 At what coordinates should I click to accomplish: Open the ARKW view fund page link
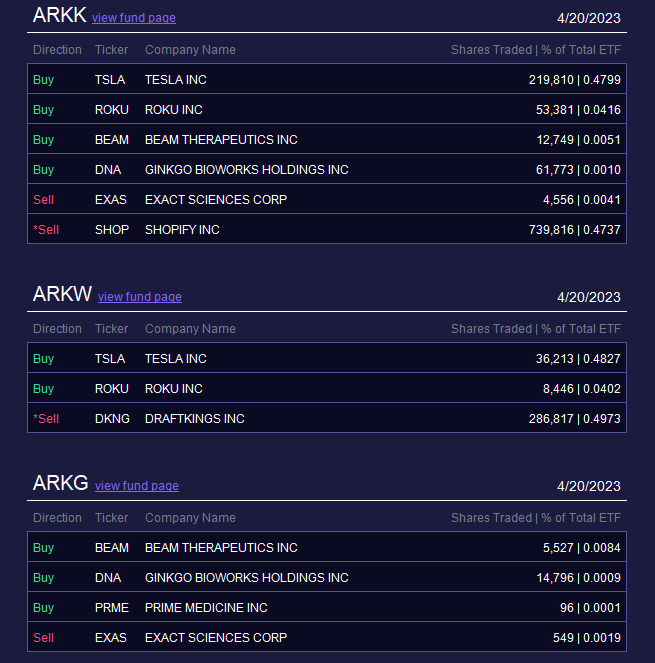coord(140,297)
